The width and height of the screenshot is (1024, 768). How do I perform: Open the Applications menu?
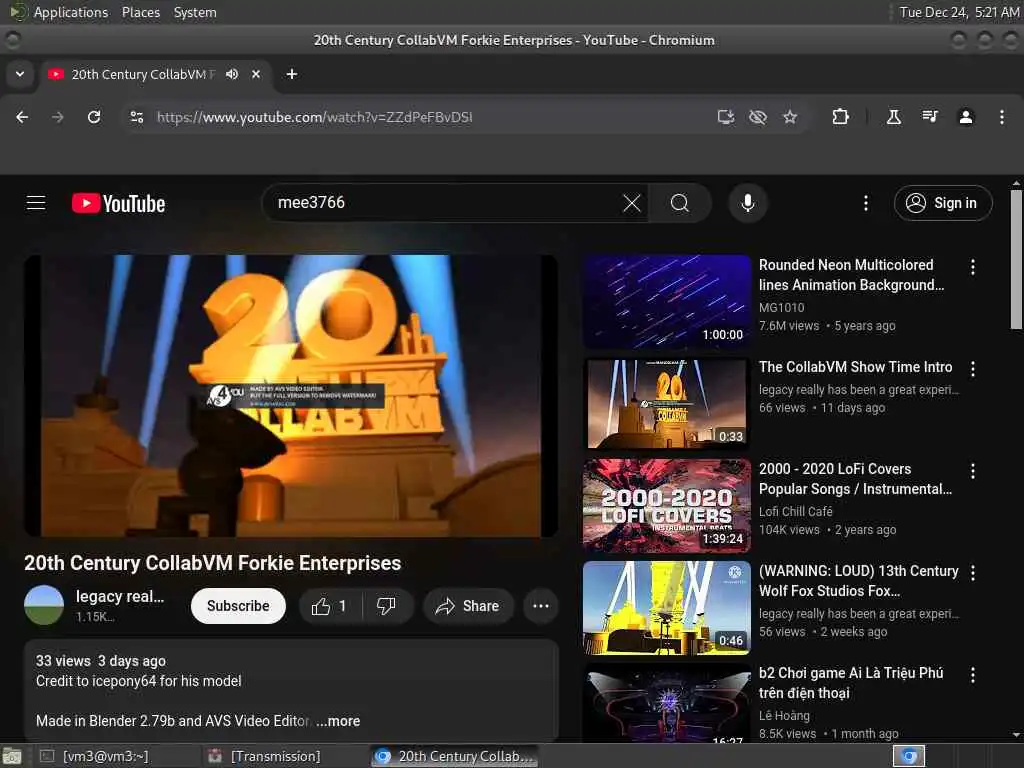click(x=71, y=12)
